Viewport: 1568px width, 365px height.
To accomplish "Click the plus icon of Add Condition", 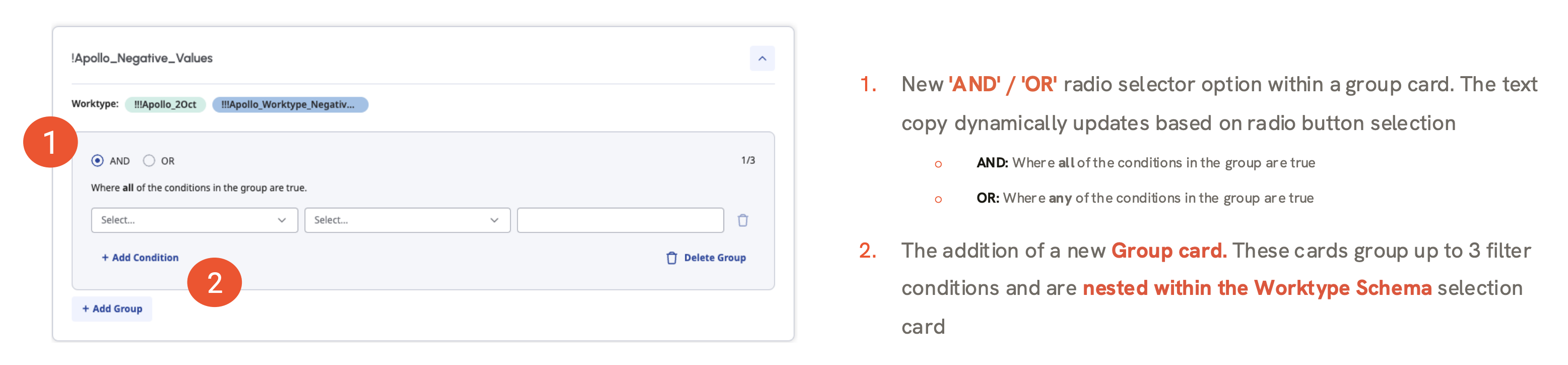I will click(105, 258).
